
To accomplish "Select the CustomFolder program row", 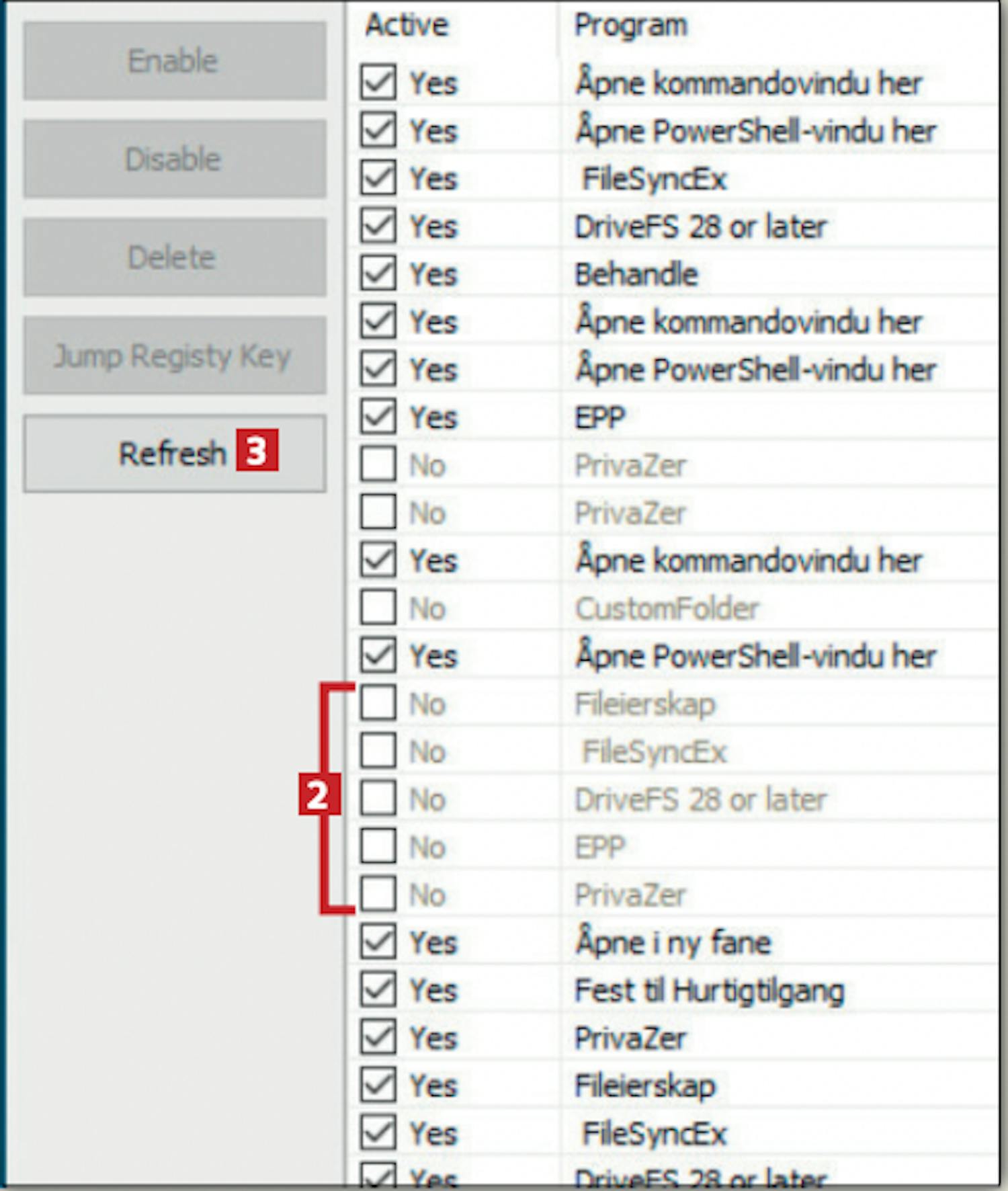I will 667,608.
